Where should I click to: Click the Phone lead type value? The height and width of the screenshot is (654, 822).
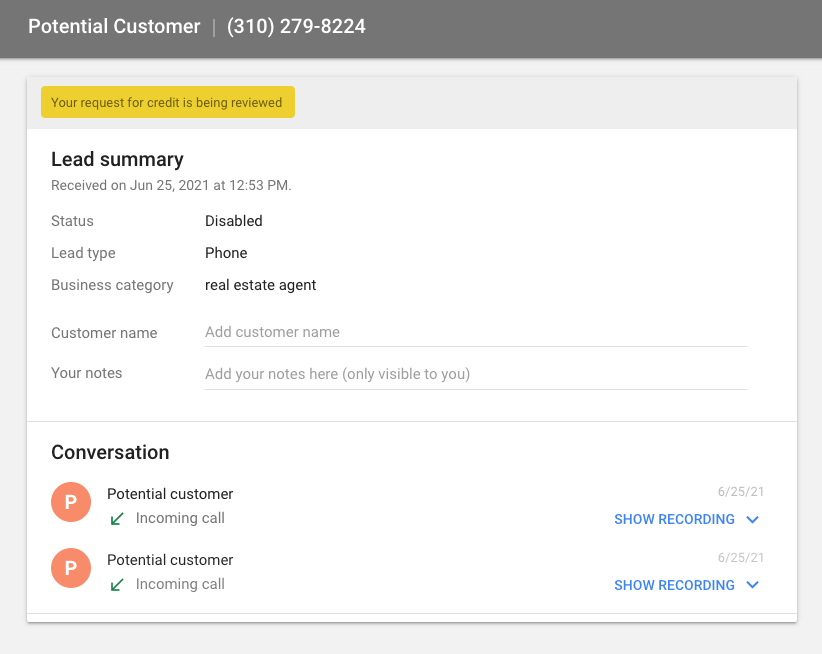click(226, 253)
